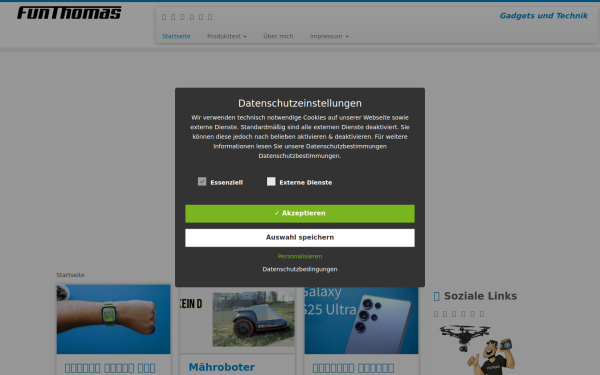
Task: Click the Soziale Links heading
Action: [x=480, y=296]
